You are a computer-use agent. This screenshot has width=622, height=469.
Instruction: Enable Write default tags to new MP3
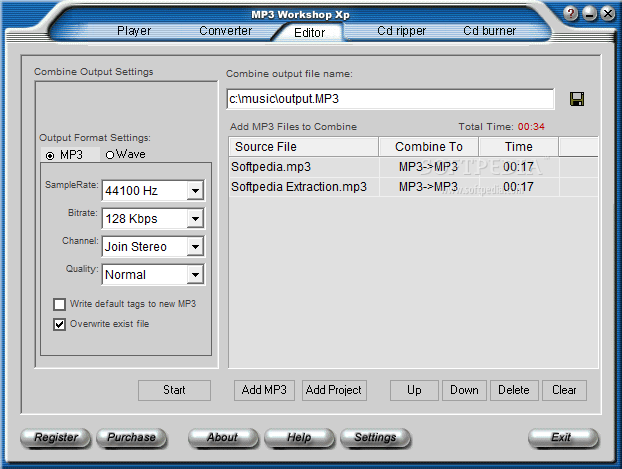click(x=60, y=304)
